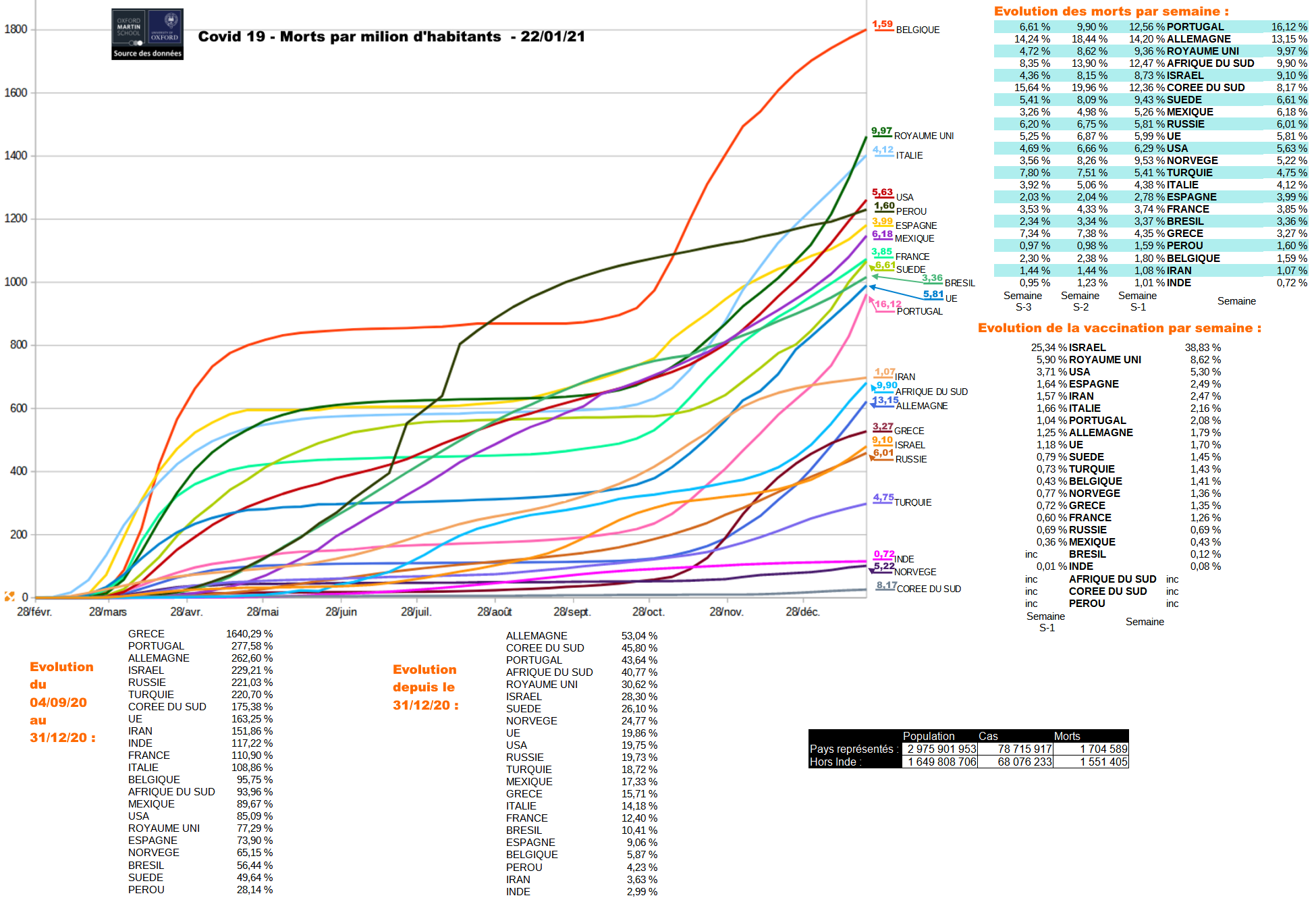This screenshot has height=900, width=1316.
Task: Click the 28/juin x-axis date label
Action: (341, 612)
